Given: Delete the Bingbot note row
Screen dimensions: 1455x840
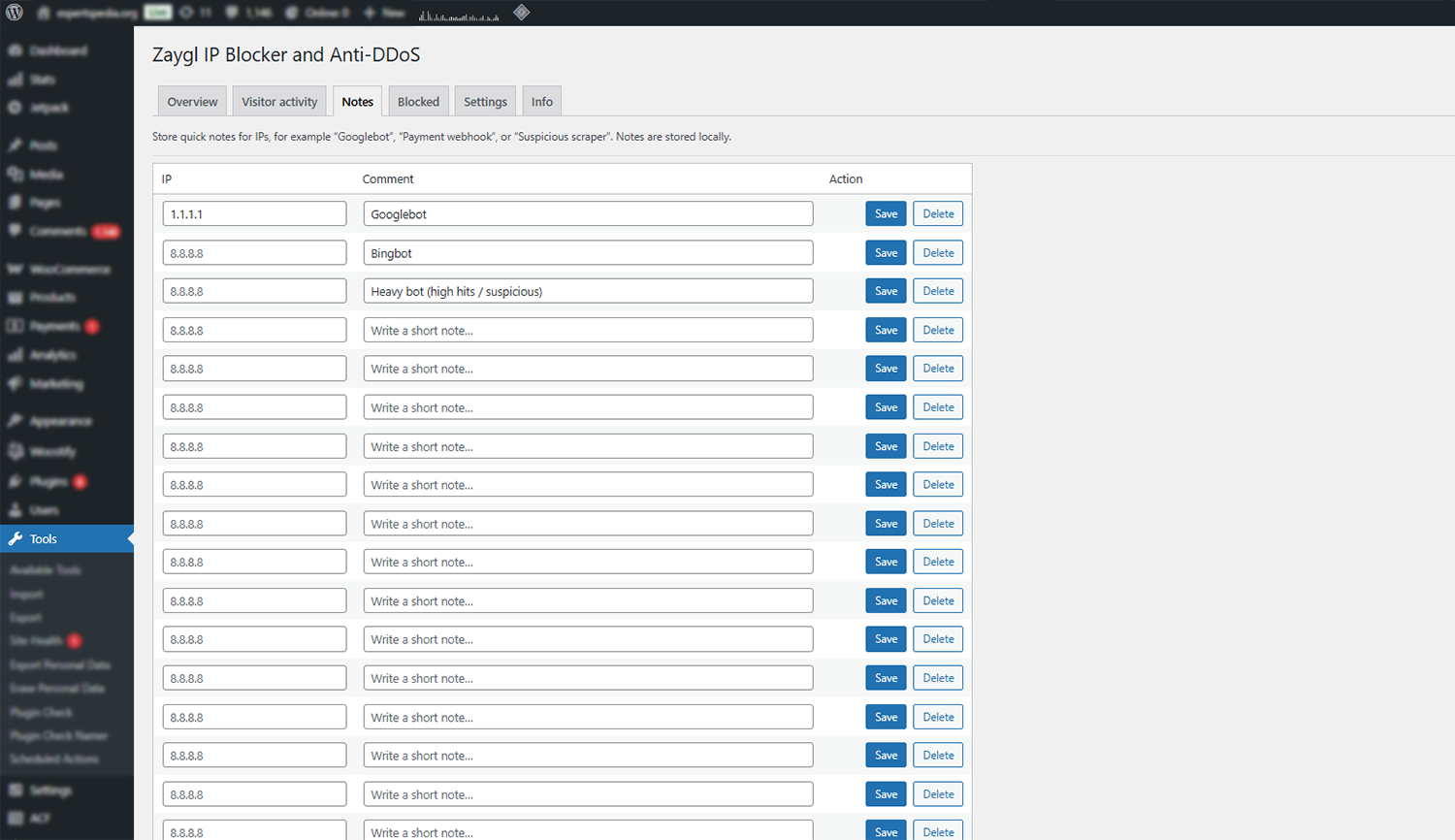Looking at the screenshot, I should click(x=938, y=252).
